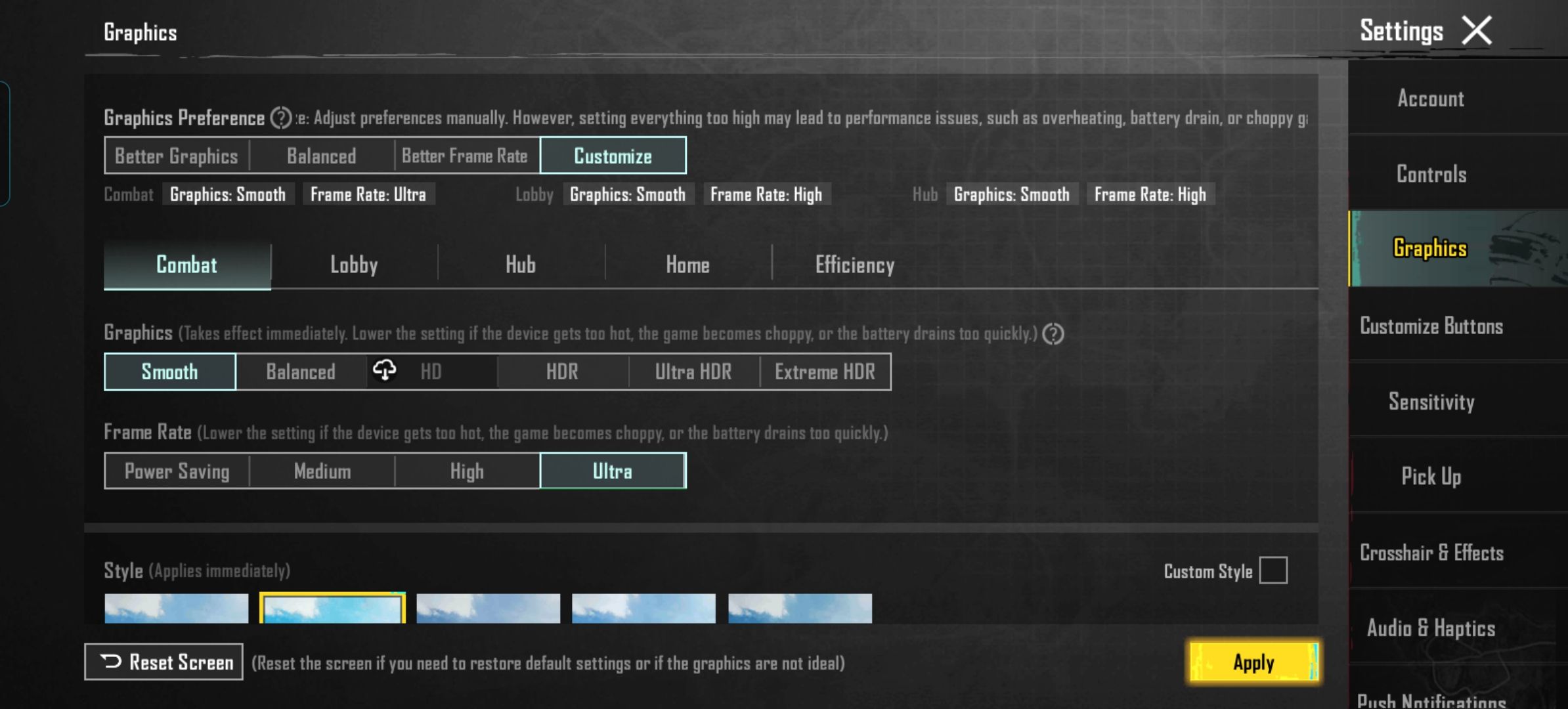Switch to the Lobby tab
Screen dimensions: 1568x709
pyautogui.click(x=354, y=265)
